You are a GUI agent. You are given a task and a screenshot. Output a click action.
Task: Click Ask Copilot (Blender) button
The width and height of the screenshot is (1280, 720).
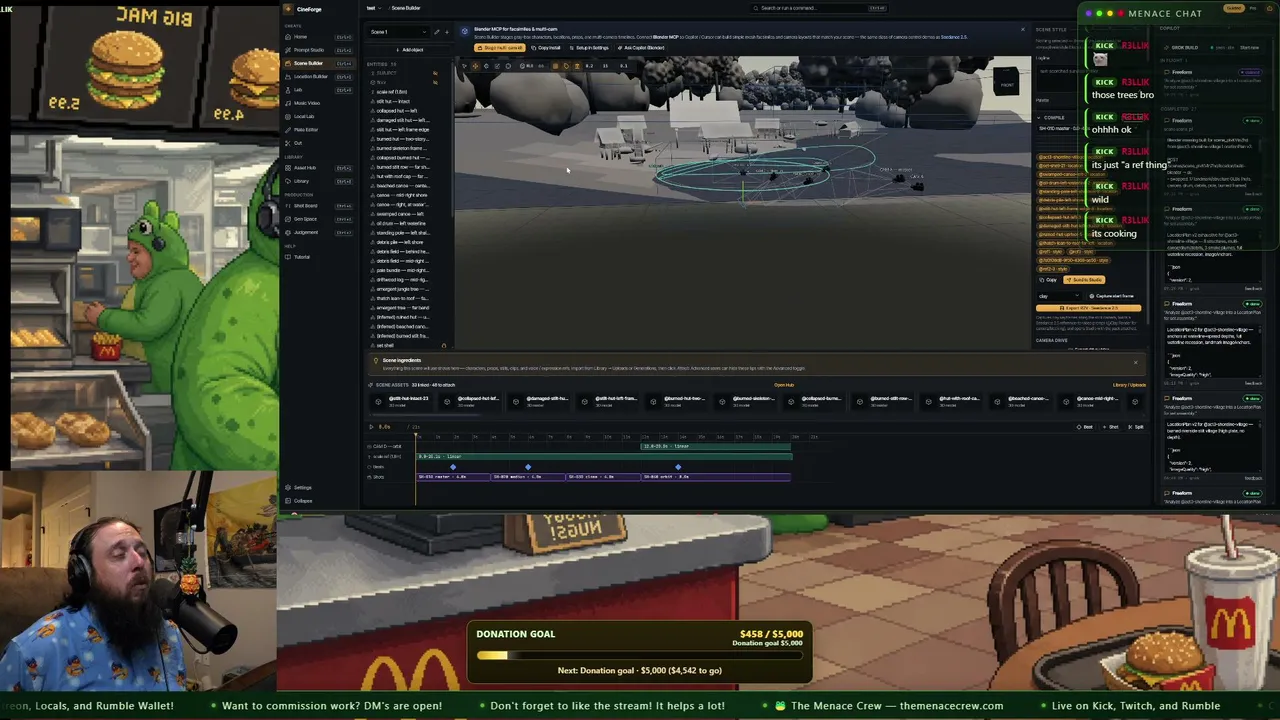tap(642, 48)
